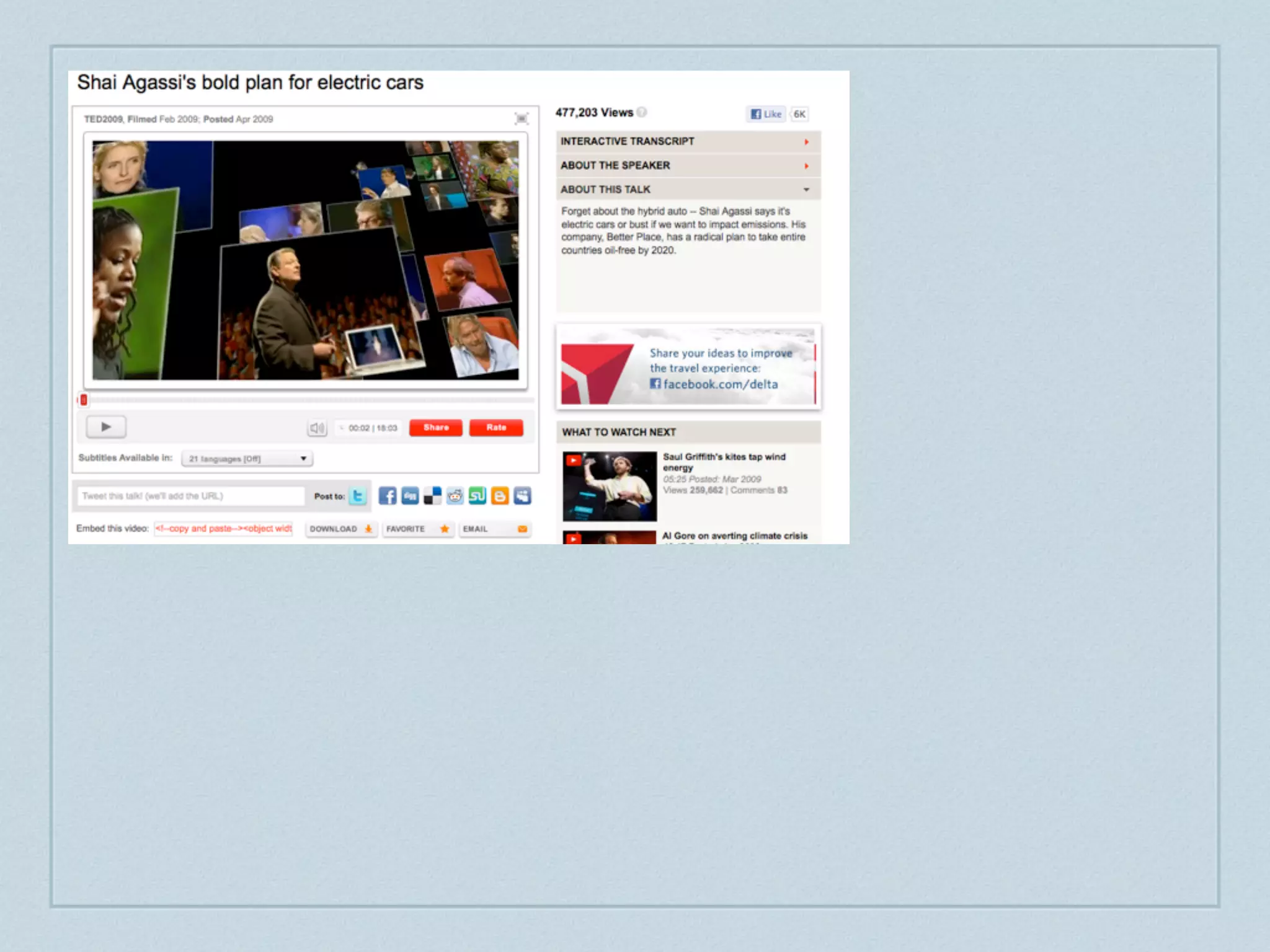Bookmark talk with Delicious icon
The image size is (1270, 952).
[432, 496]
